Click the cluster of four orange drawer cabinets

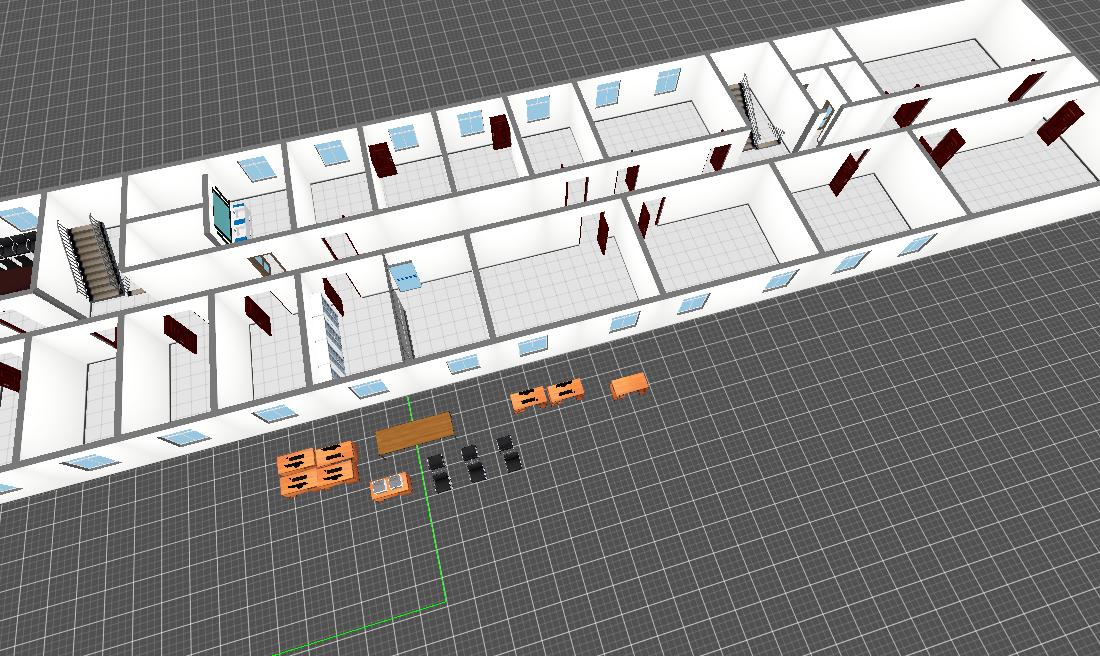click(319, 469)
